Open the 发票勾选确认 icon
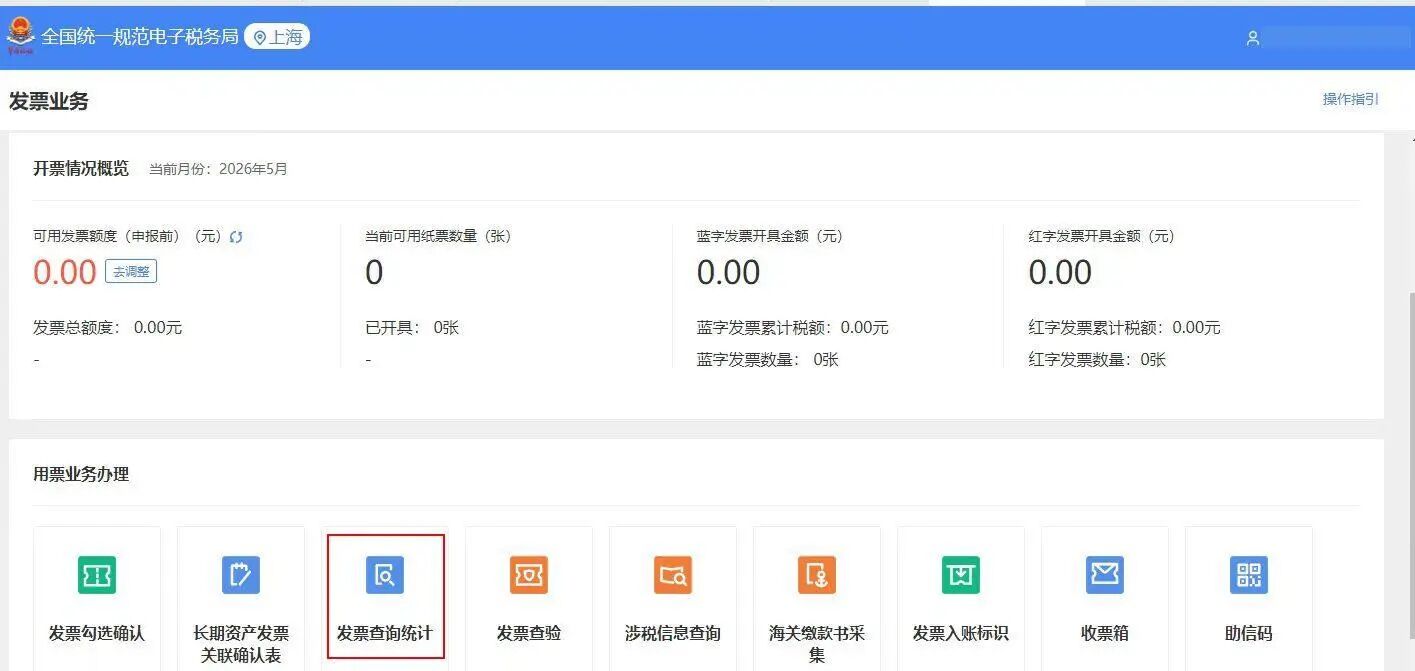This screenshot has width=1415, height=671. click(x=97, y=575)
